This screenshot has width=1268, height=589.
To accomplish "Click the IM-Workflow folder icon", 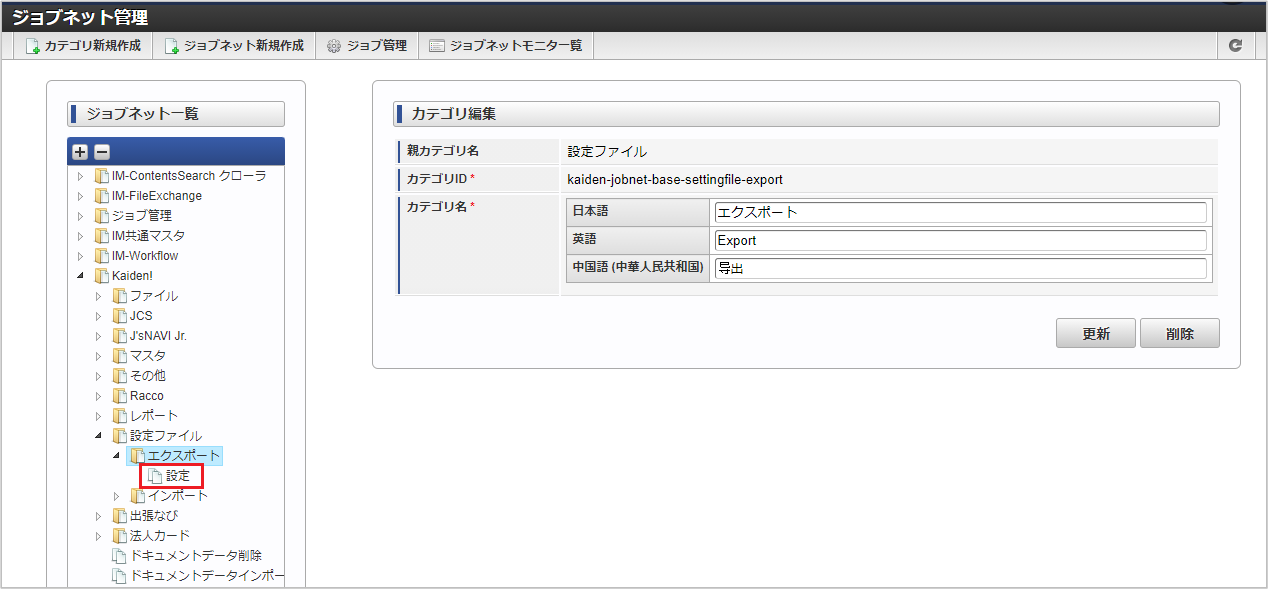I will [x=101, y=256].
